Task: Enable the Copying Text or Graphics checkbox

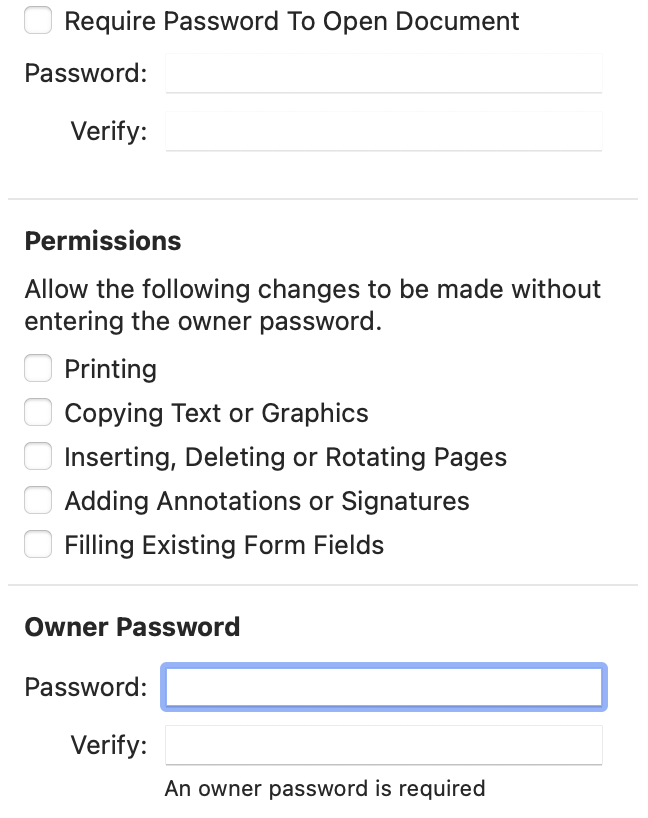Action: [38, 413]
